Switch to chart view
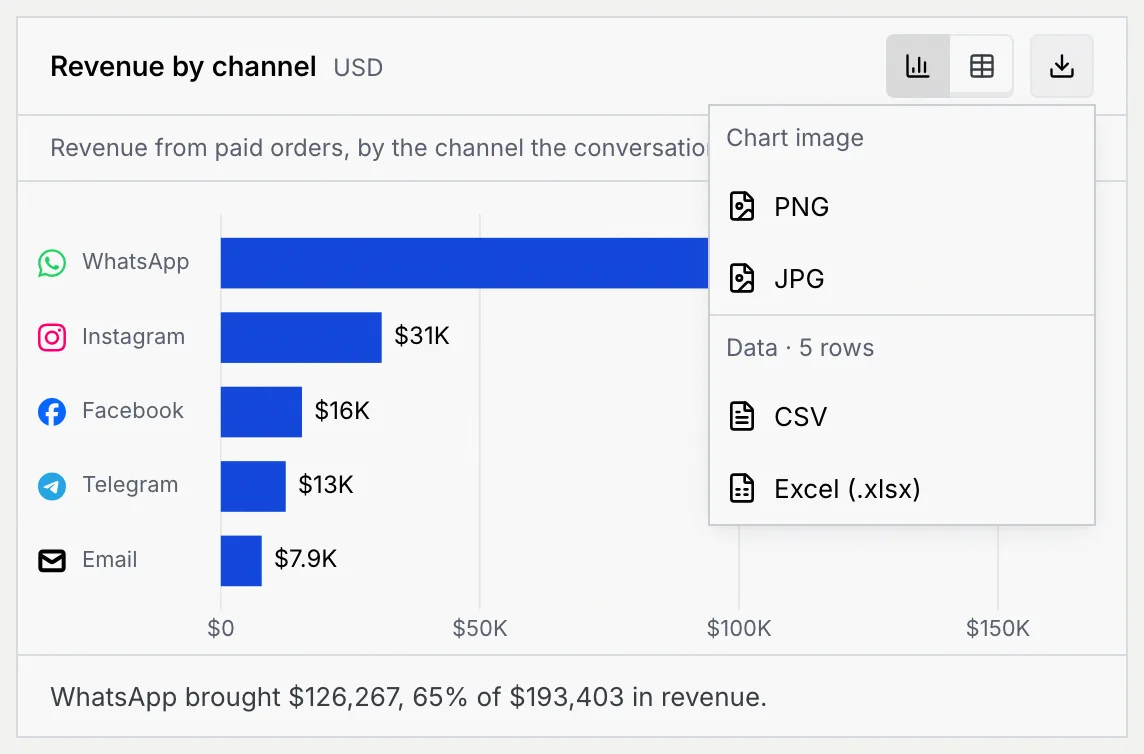Viewport: 1144px width, 754px height. (918, 66)
